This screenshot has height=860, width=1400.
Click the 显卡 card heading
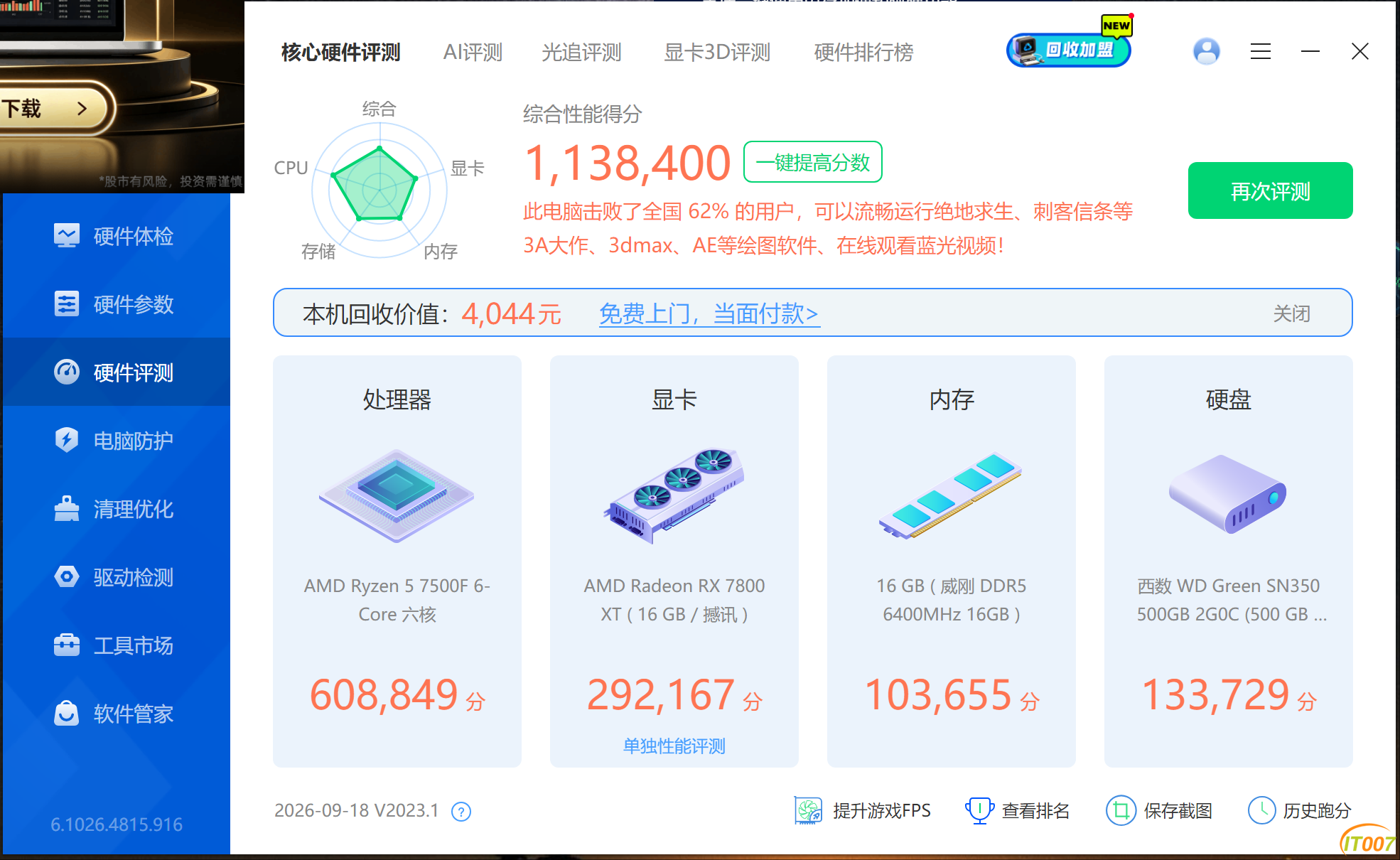[674, 399]
